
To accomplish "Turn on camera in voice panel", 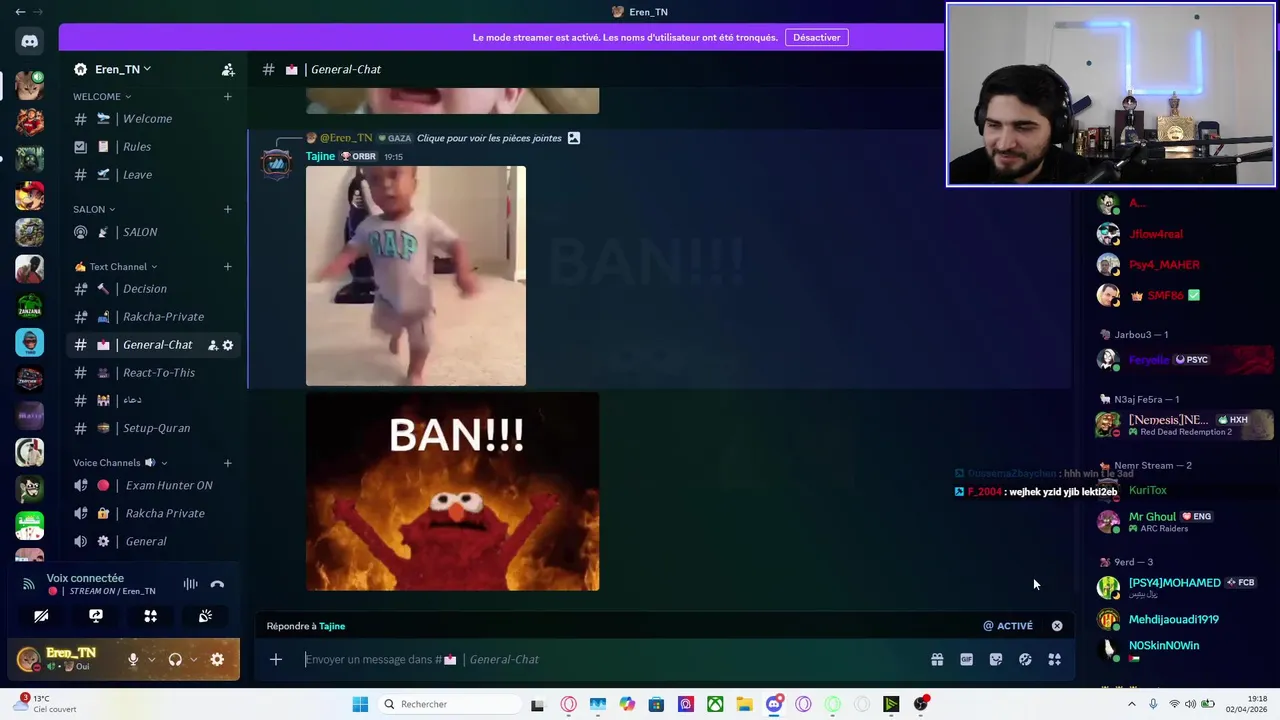I will [41, 616].
